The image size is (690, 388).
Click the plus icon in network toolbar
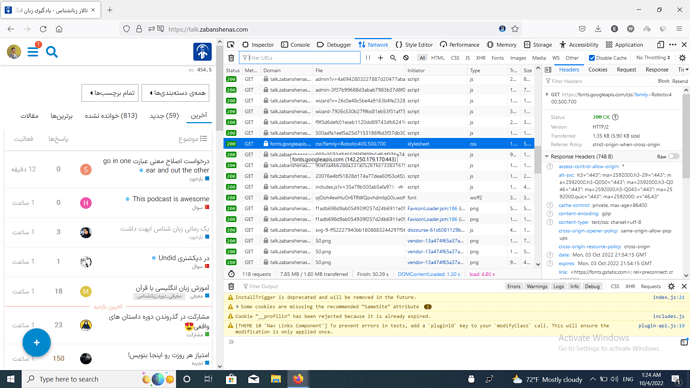pyautogui.click(x=380, y=58)
